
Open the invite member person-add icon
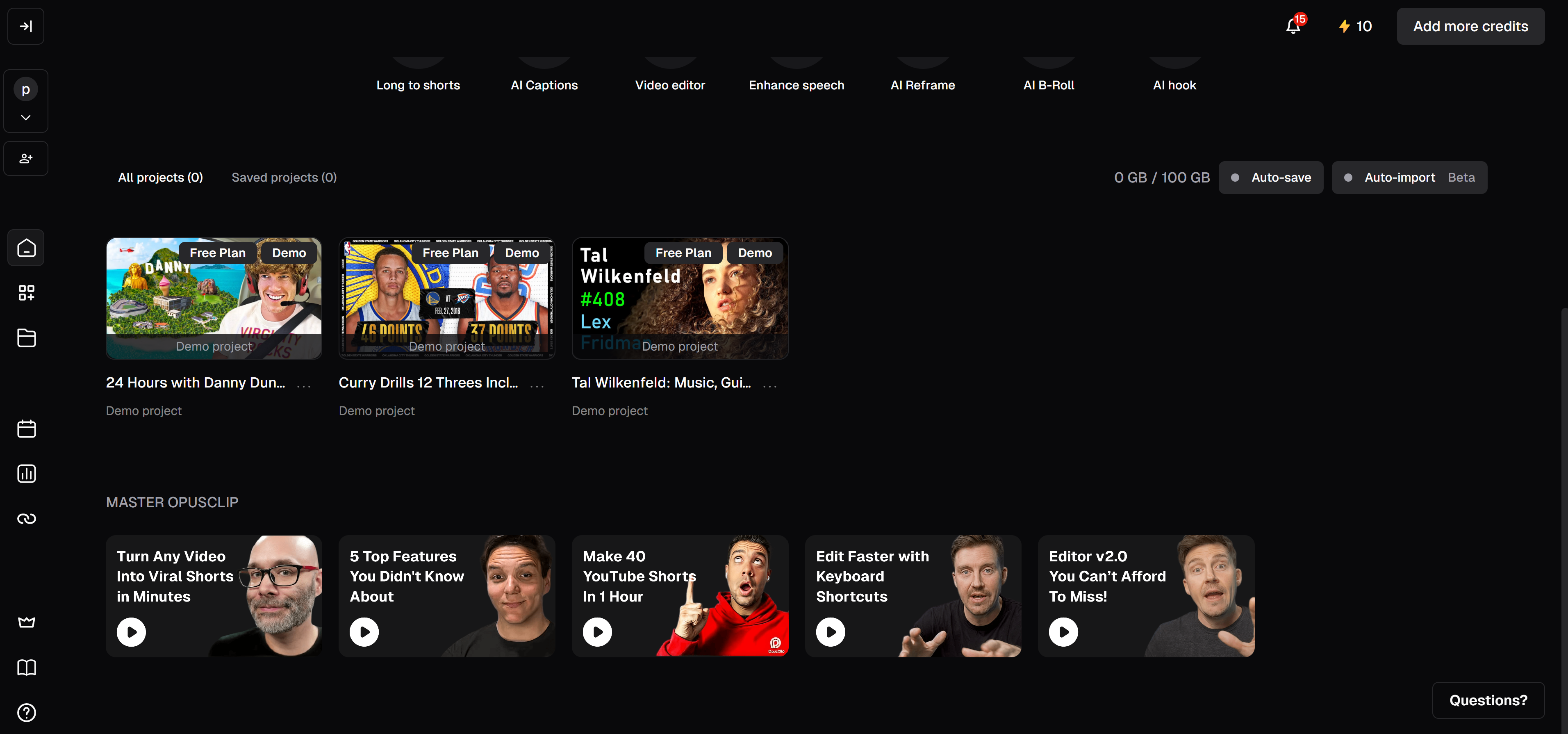tap(25, 158)
